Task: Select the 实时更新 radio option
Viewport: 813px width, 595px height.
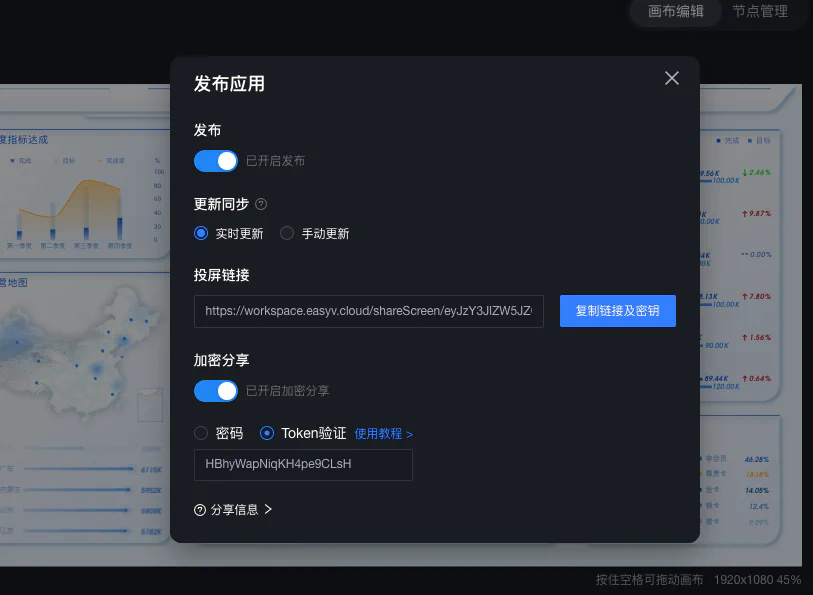Action: coord(201,234)
